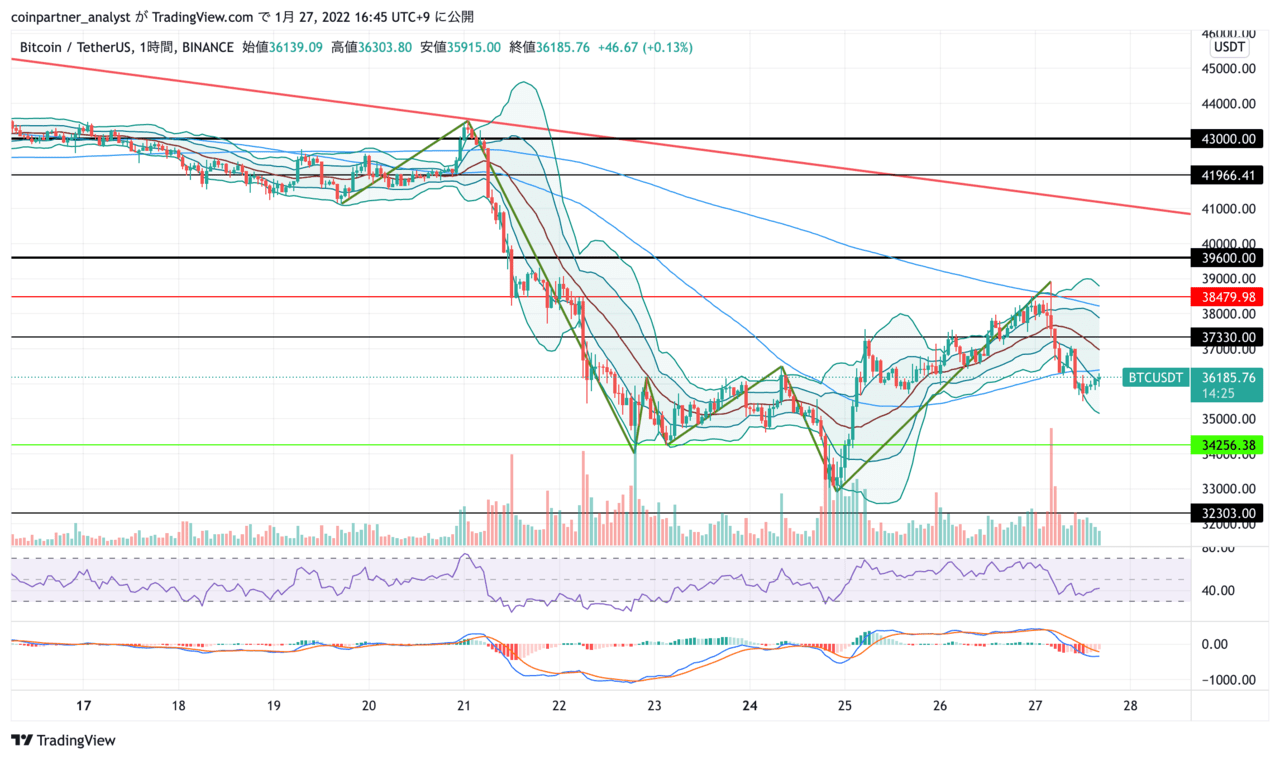Click the USDT currency label box

tap(1229, 47)
